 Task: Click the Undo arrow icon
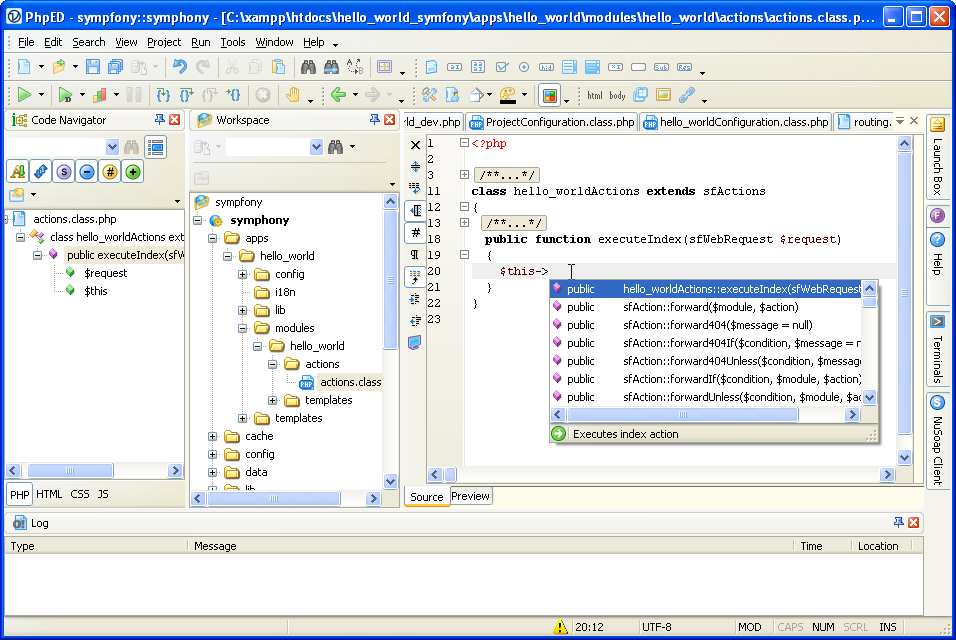(179, 67)
